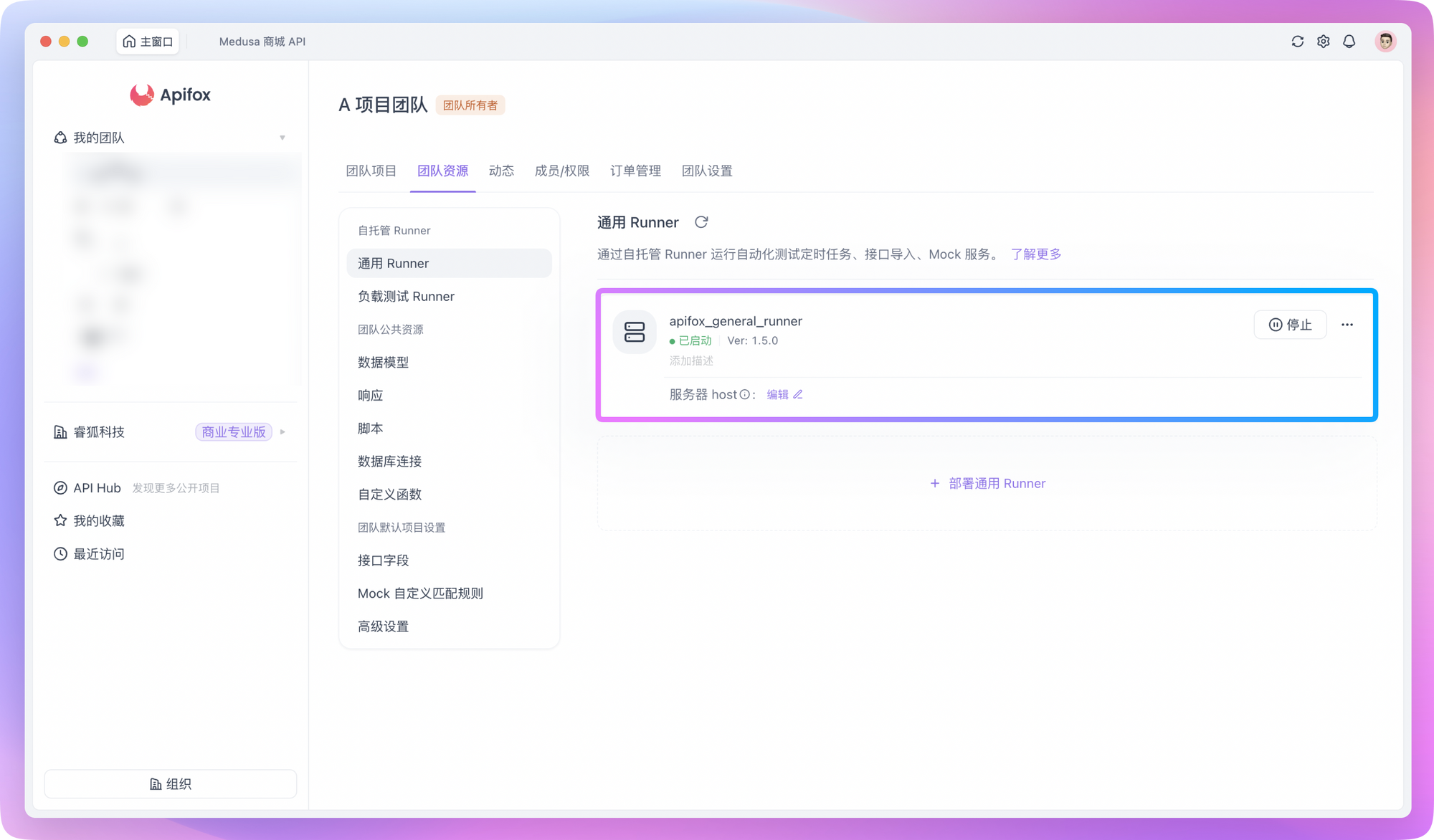Open notifications bell icon

pos(1349,42)
